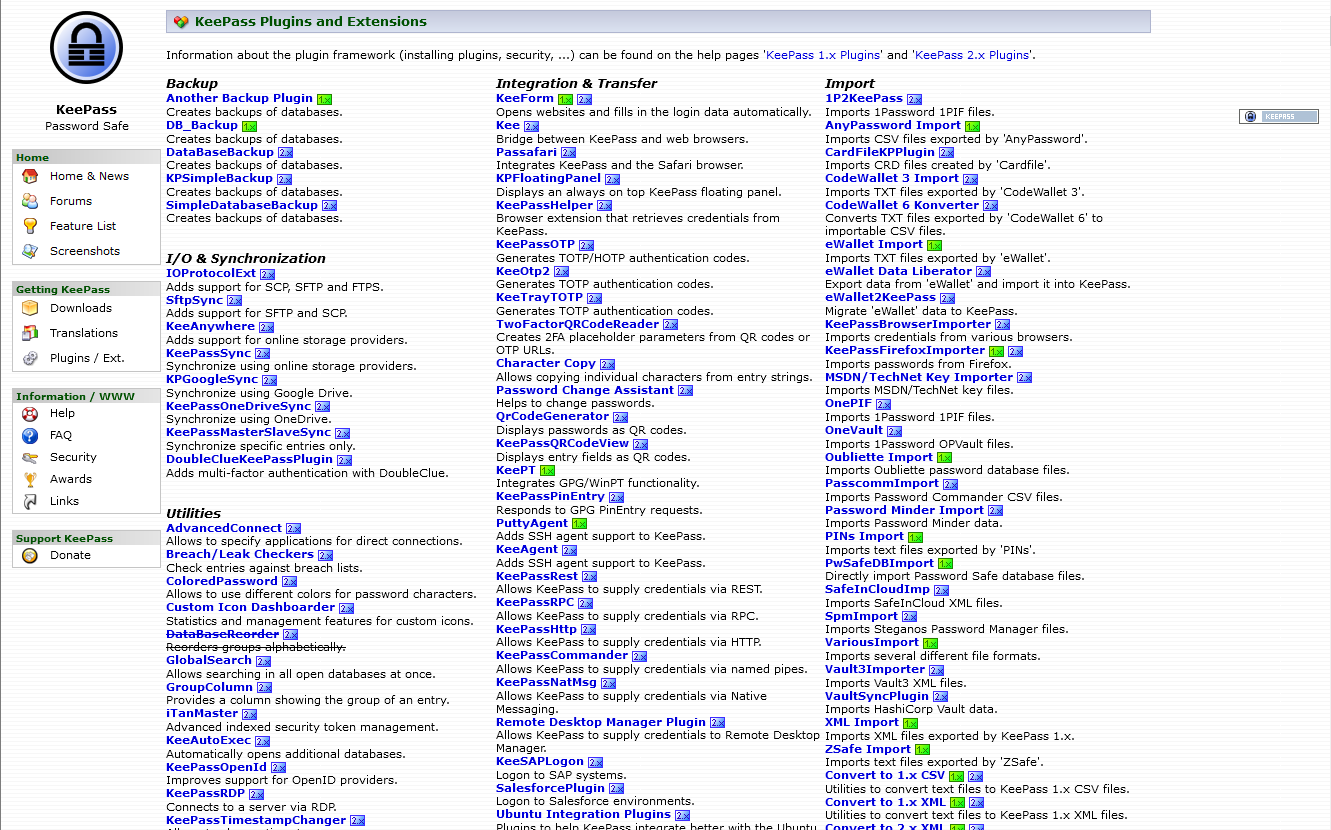Open Donate under Support KeePass
The width and height of the screenshot is (1331, 830).
point(70,555)
